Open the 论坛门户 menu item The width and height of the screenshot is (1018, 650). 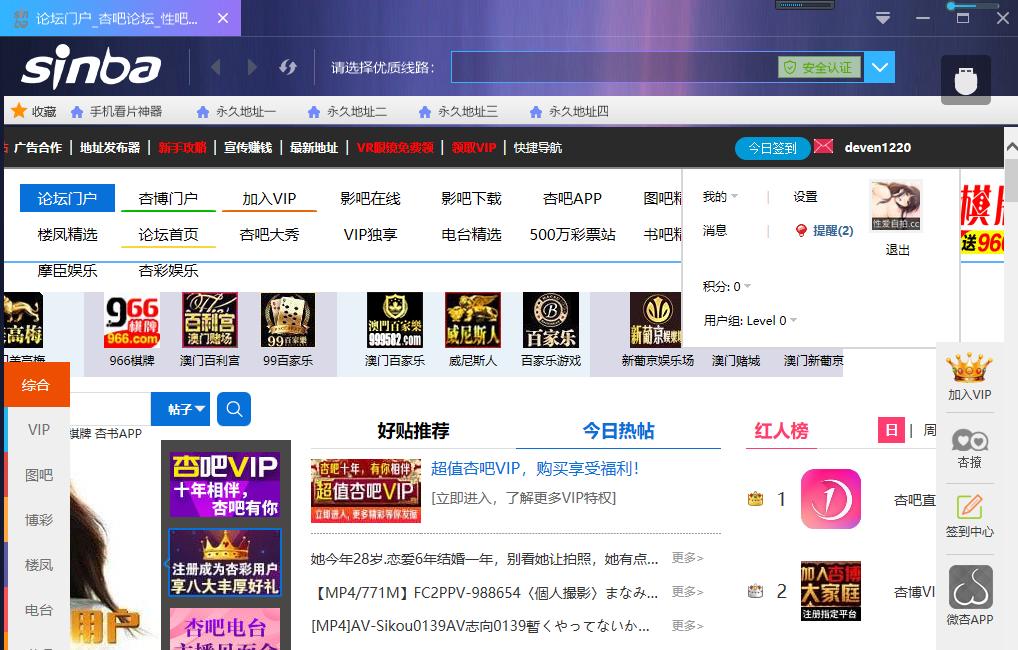pyautogui.click(x=68, y=198)
